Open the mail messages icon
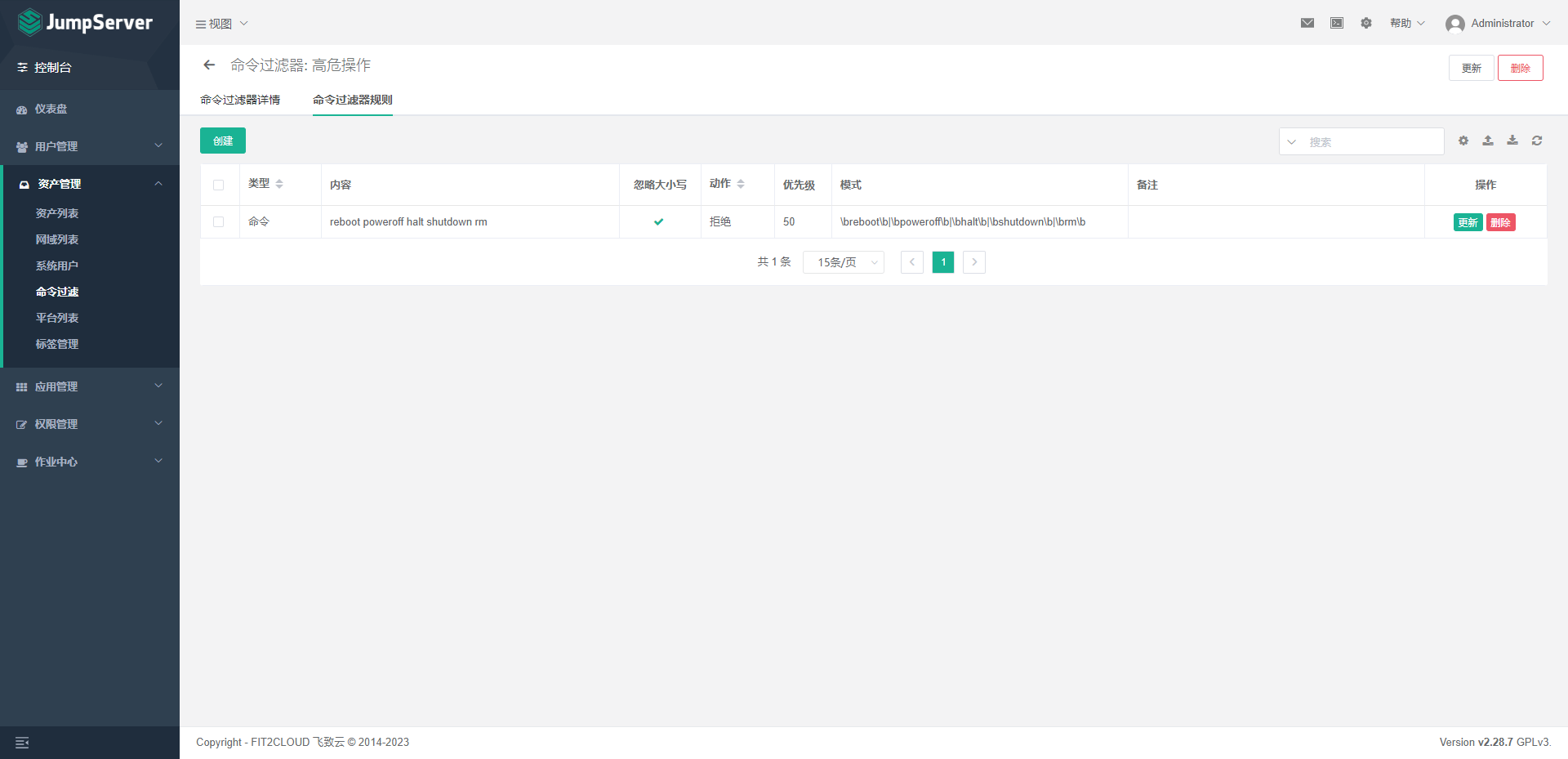The height and width of the screenshot is (759, 1568). click(x=1307, y=23)
